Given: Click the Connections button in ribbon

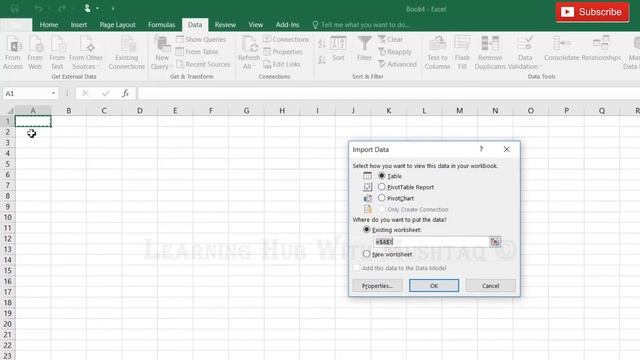Looking at the screenshot, I should click(286, 39).
